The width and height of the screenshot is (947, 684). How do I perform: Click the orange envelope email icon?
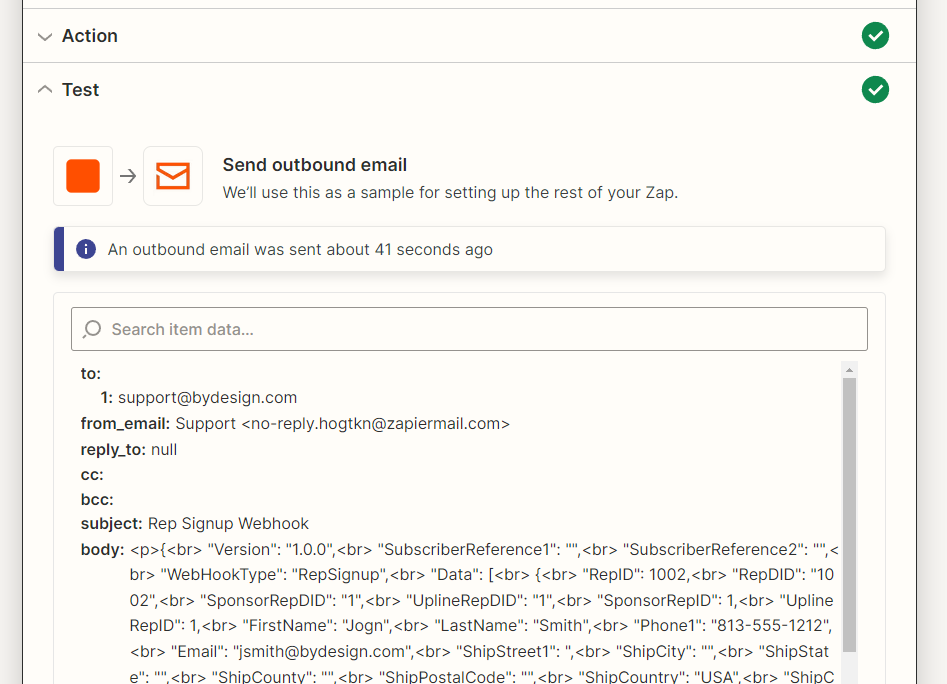[173, 176]
